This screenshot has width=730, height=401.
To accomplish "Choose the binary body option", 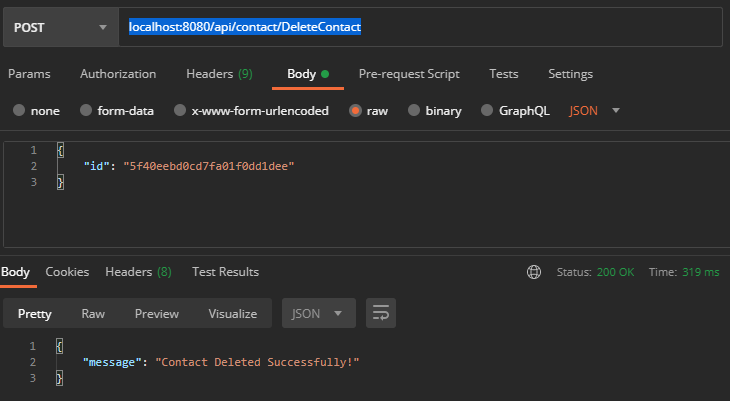I will click(x=414, y=110).
